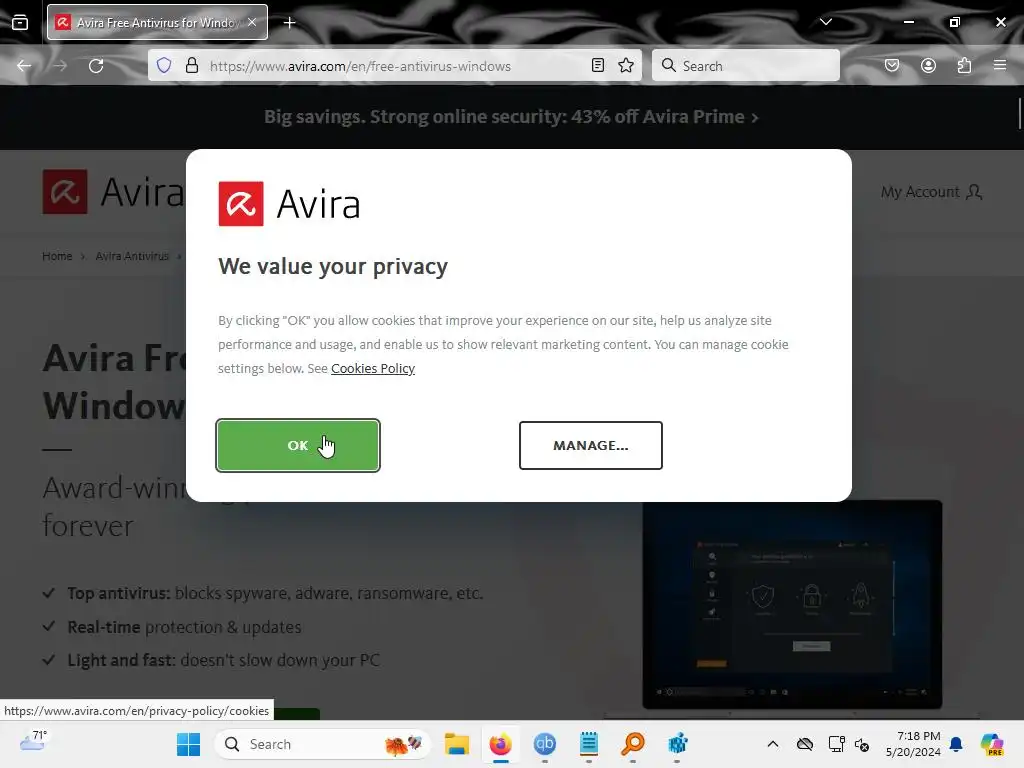
Task: Open Save to Pocket icon
Action: pos(892,65)
